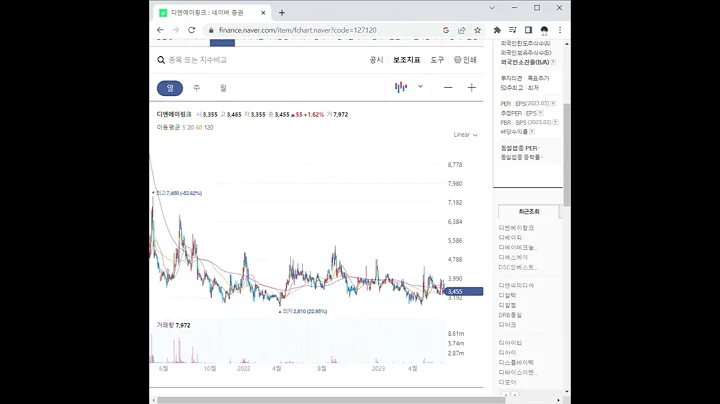Viewport: 720px width, 404px height.
Task: Open the Chrome three-dot menu
Action: tap(560, 30)
